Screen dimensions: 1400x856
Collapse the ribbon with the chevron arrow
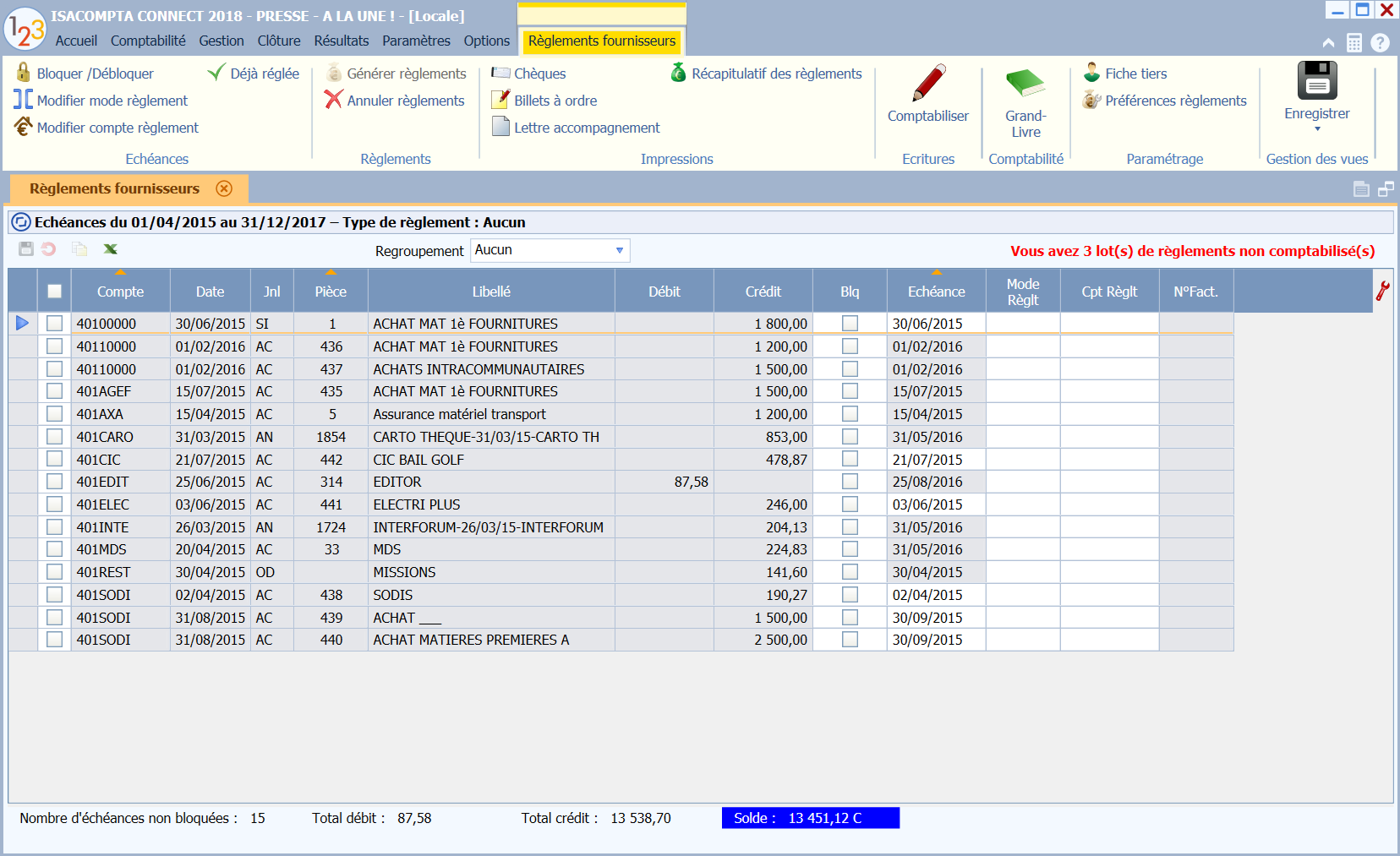[x=1326, y=42]
